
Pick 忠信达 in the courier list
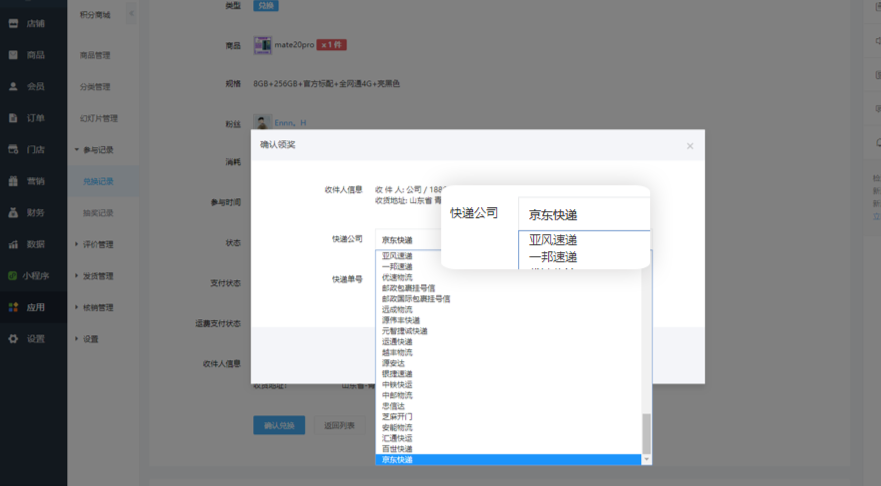(508, 406)
